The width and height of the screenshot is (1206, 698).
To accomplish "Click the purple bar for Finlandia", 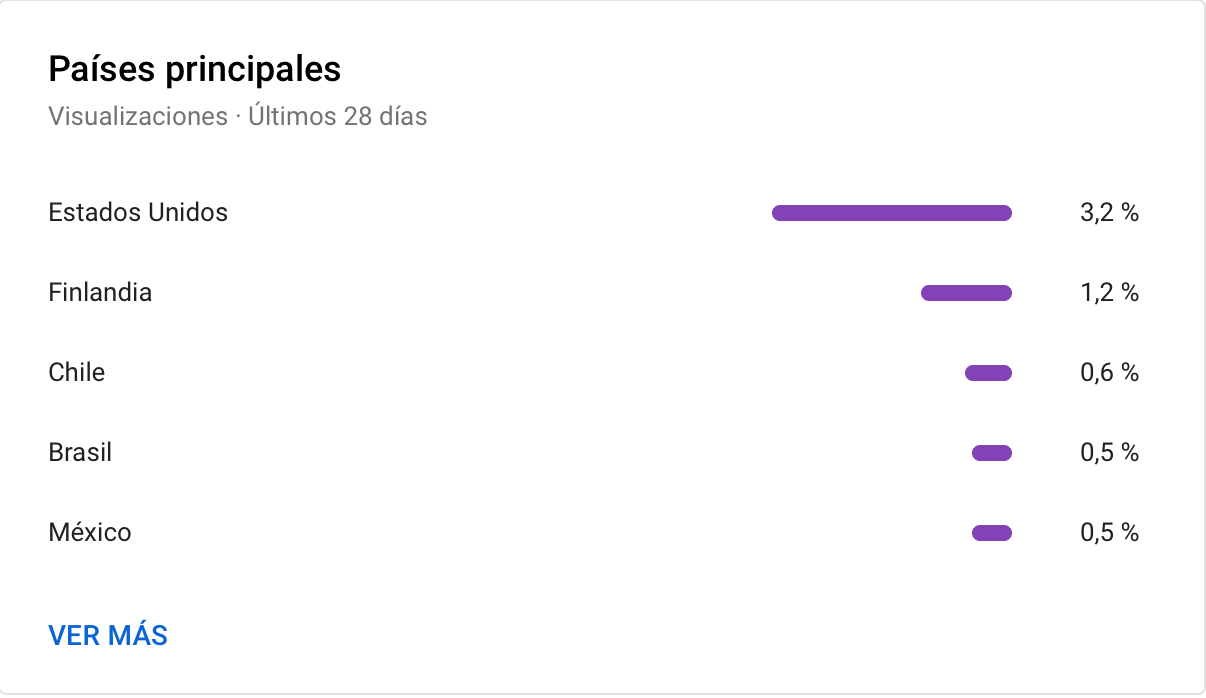I will pos(966,293).
